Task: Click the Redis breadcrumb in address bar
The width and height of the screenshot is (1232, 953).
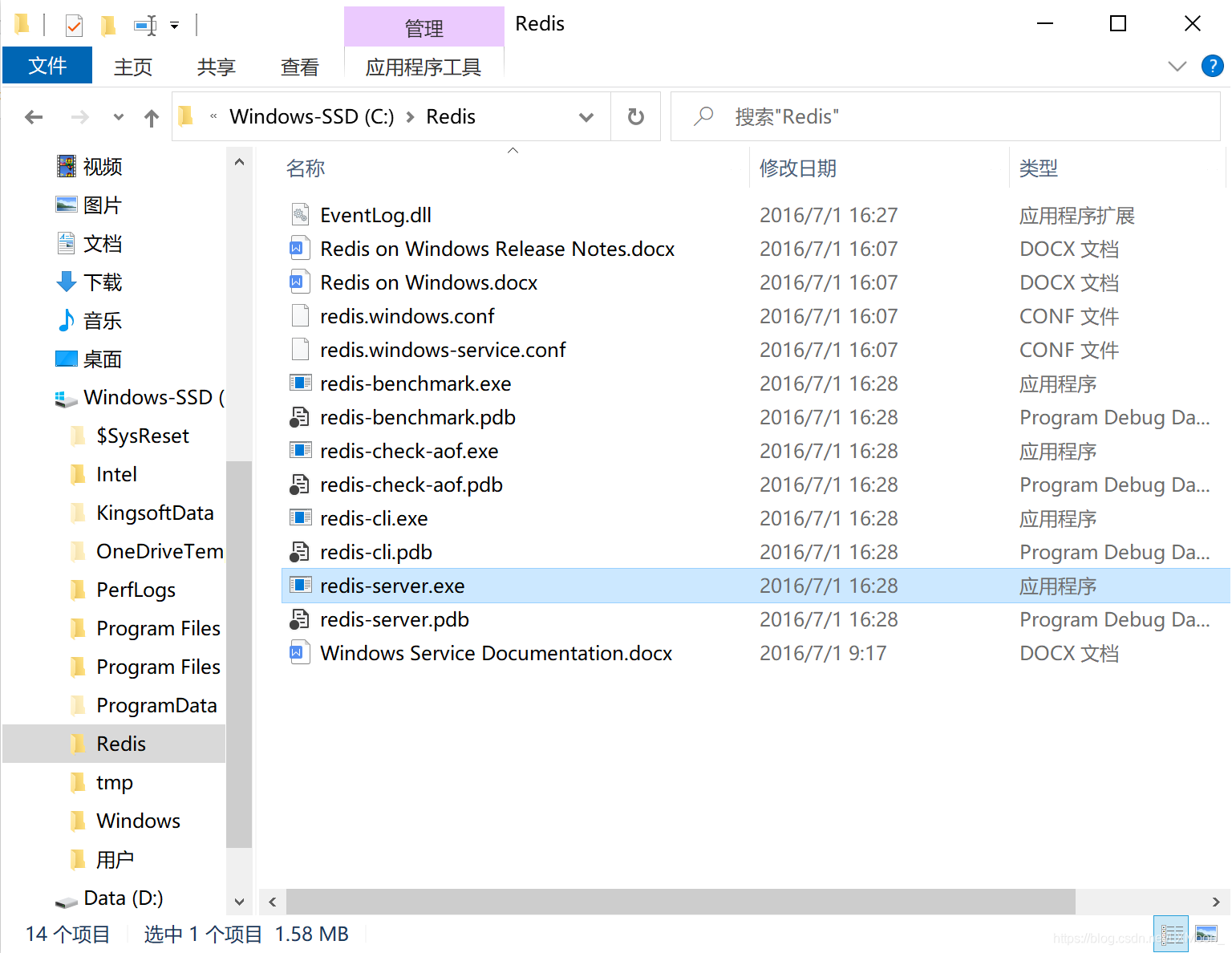Action: [450, 116]
